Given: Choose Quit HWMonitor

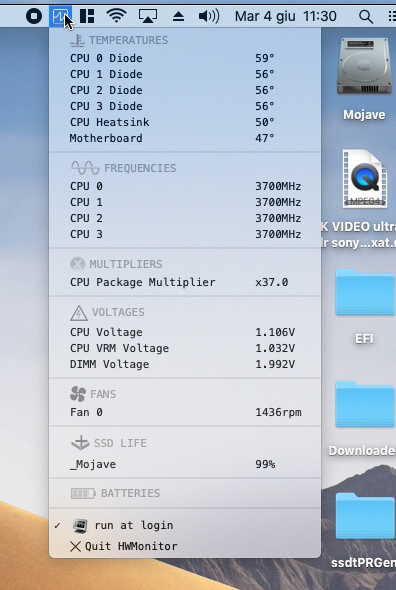Looking at the screenshot, I should pos(185,546).
